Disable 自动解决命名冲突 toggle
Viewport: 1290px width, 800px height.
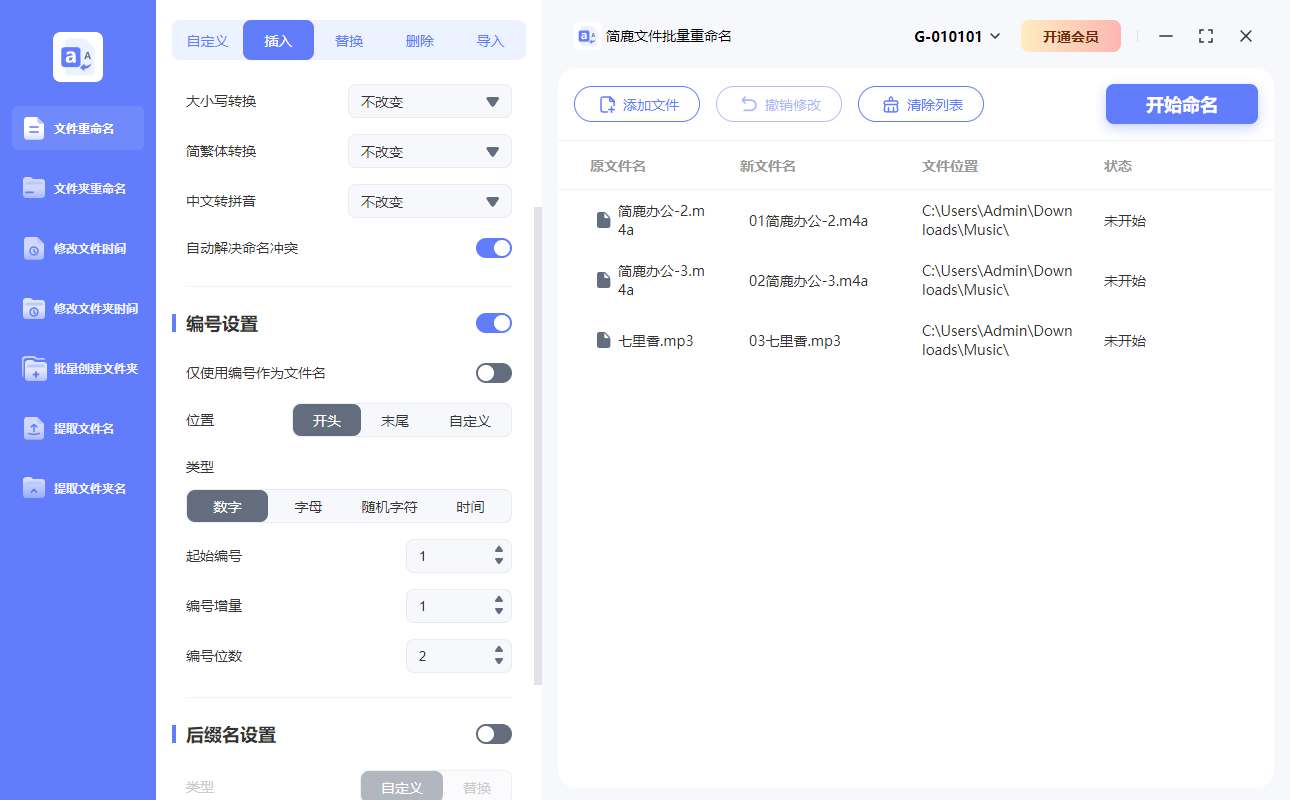pos(493,248)
